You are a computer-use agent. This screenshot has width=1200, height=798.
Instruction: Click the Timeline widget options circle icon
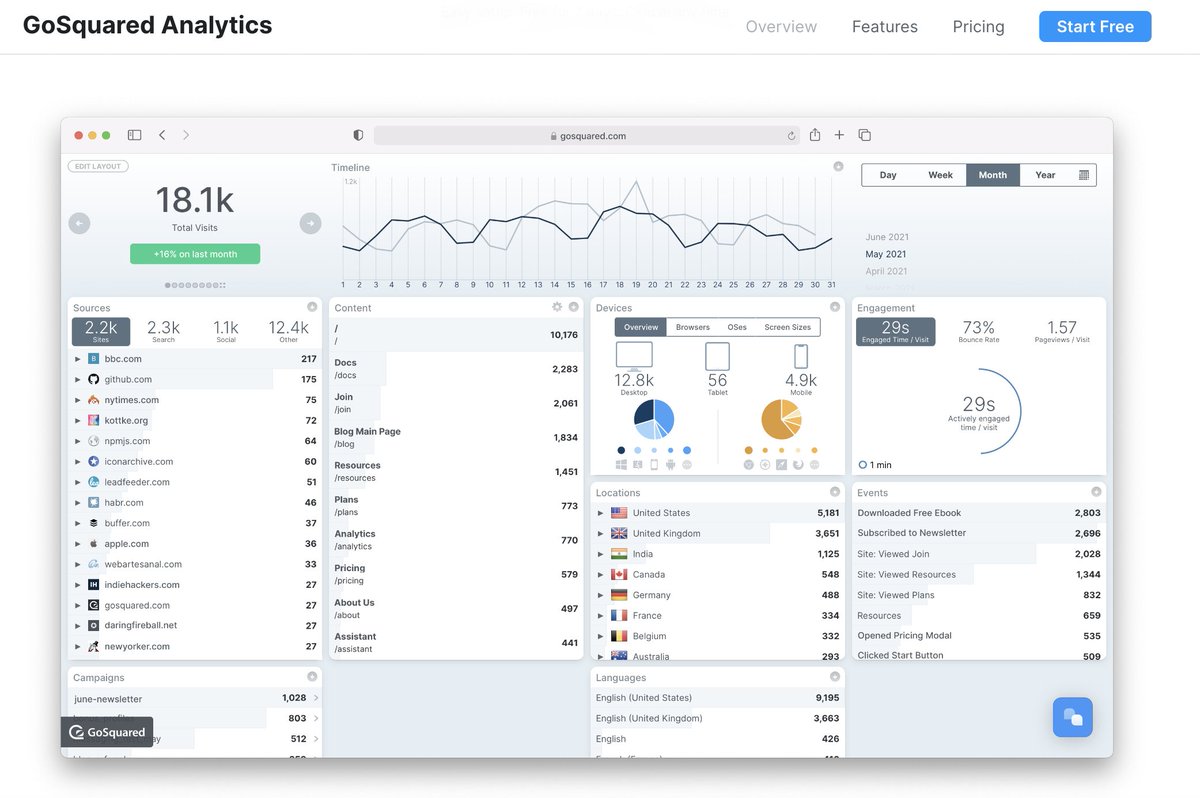coord(838,167)
